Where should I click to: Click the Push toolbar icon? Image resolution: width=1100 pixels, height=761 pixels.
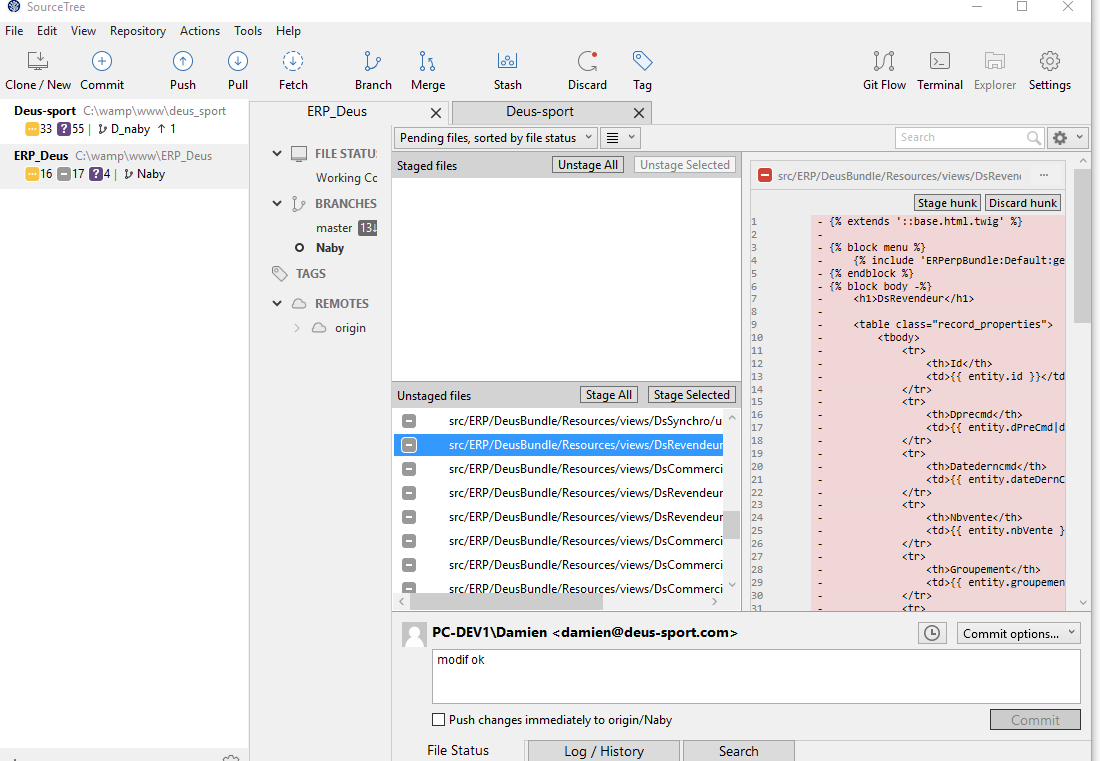tap(182, 62)
